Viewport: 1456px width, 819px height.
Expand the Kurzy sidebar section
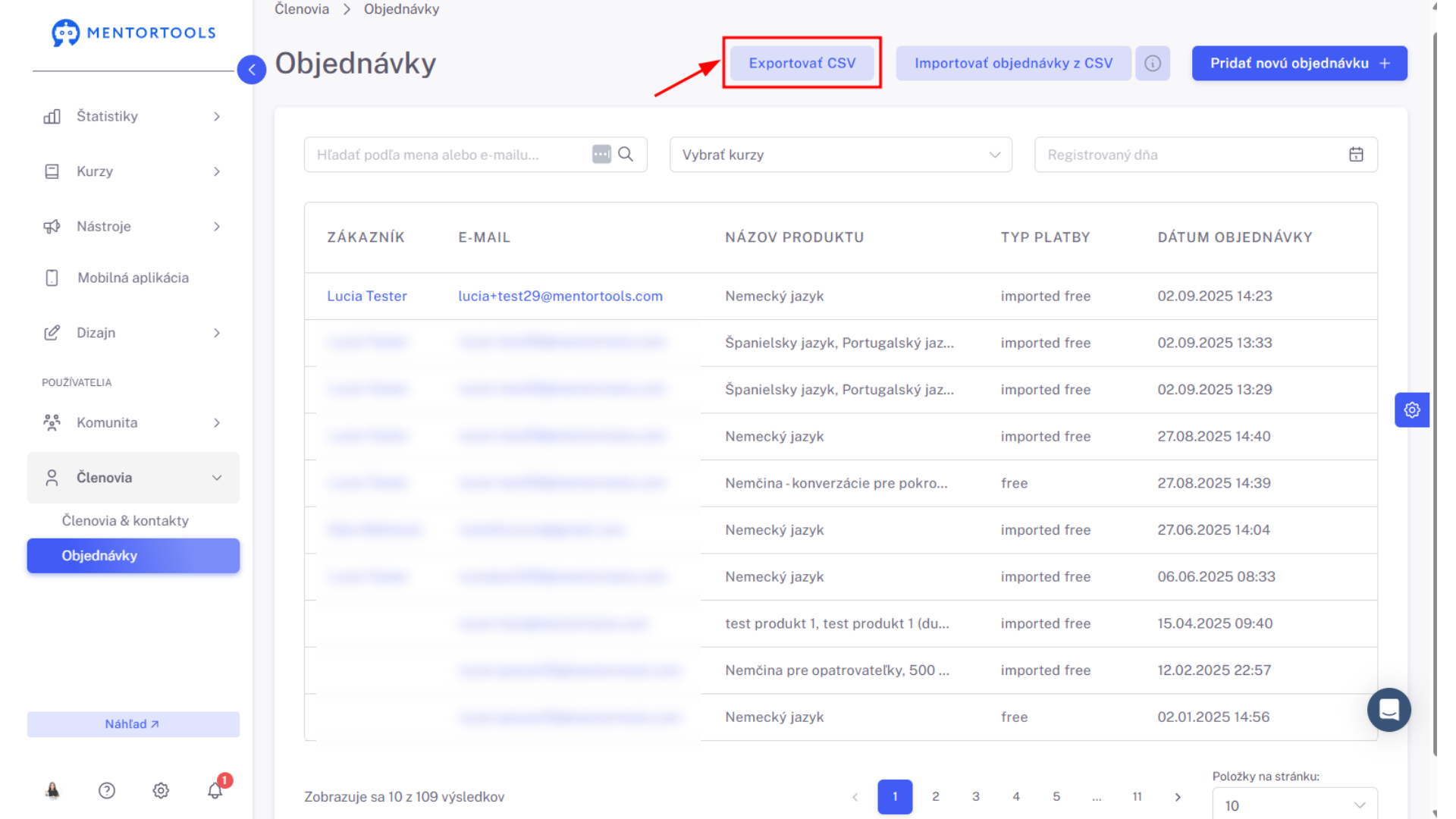click(x=133, y=171)
